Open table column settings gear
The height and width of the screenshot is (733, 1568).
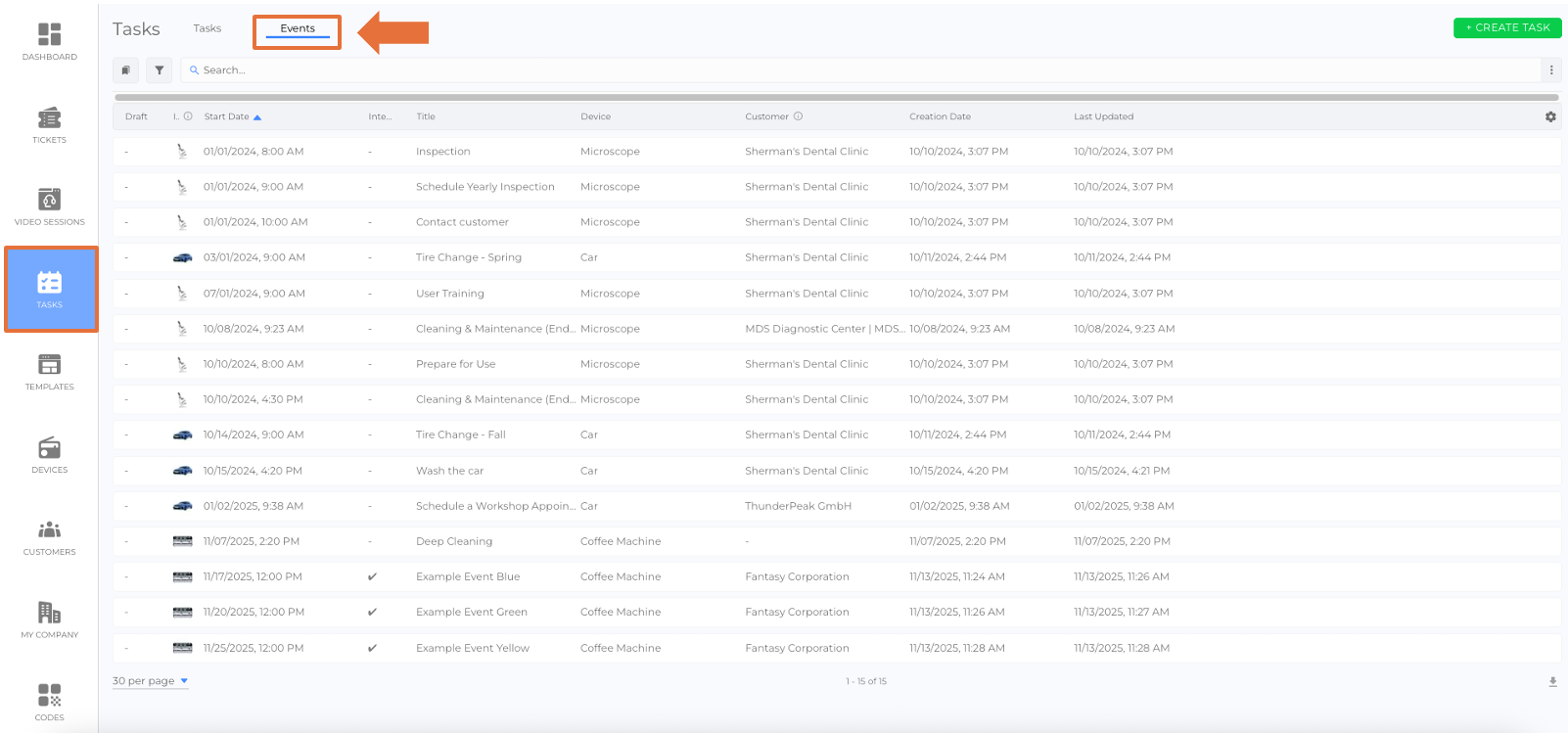1550,116
